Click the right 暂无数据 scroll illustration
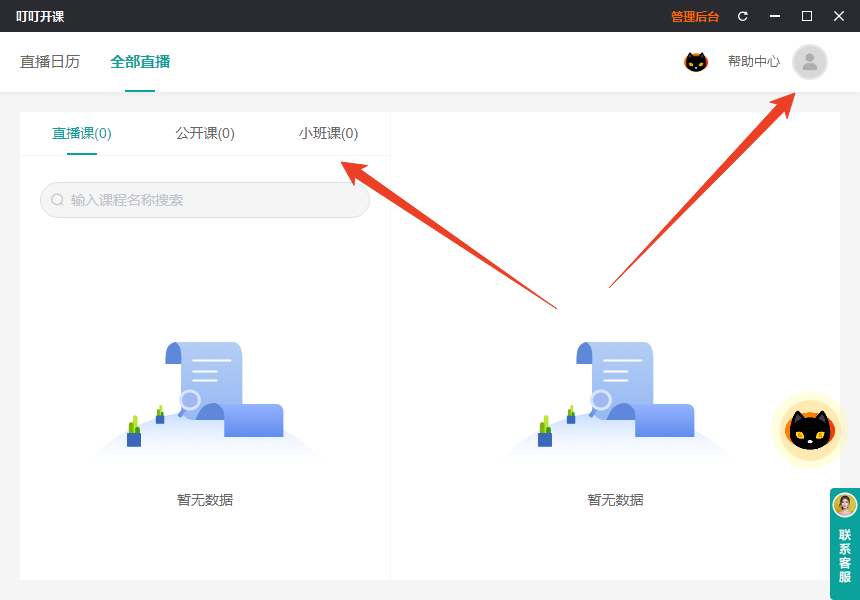 point(614,400)
